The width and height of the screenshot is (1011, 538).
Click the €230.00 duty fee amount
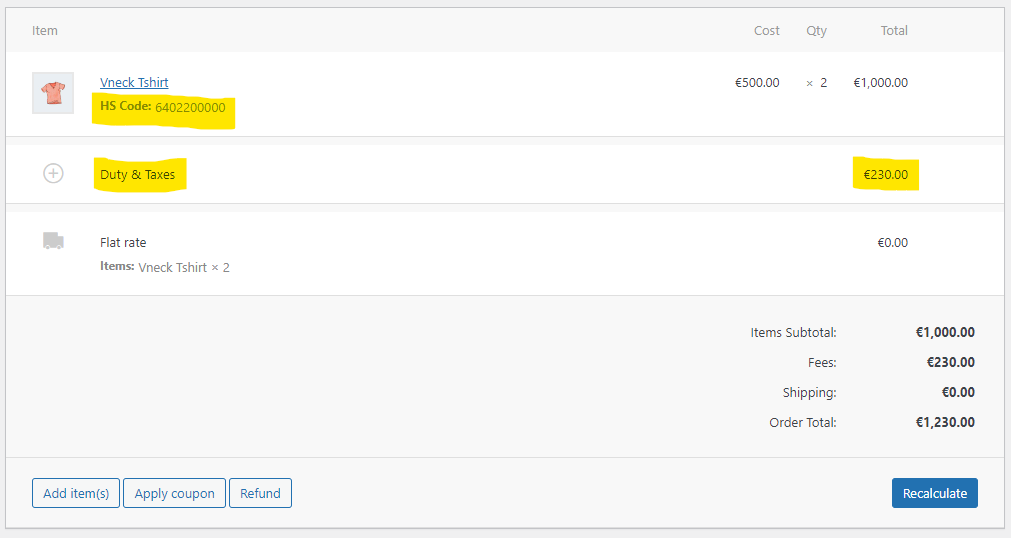click(x=885, y=175)
